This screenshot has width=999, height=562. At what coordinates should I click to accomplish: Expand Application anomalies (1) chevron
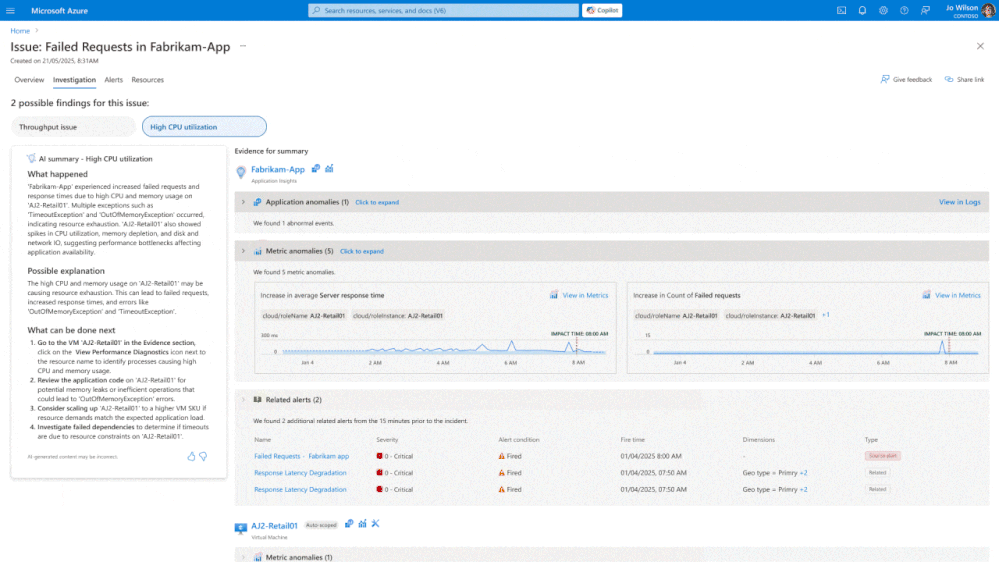(243, 202)
